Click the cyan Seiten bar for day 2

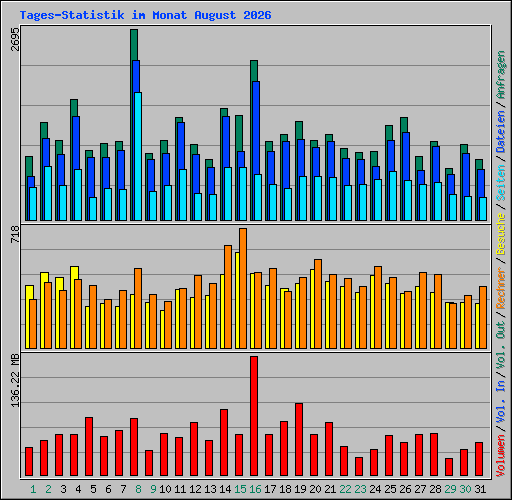click(x=48, y=193)
